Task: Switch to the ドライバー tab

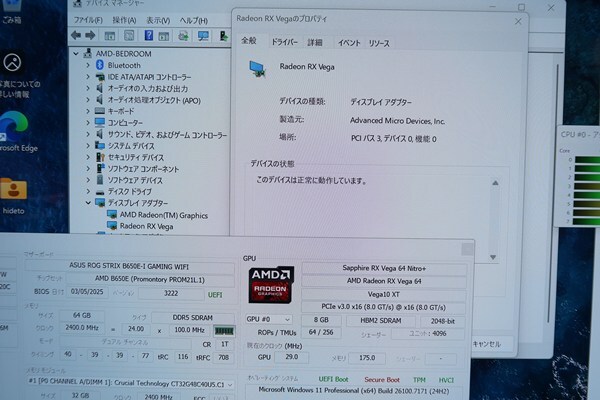Action: coord(284,43)
